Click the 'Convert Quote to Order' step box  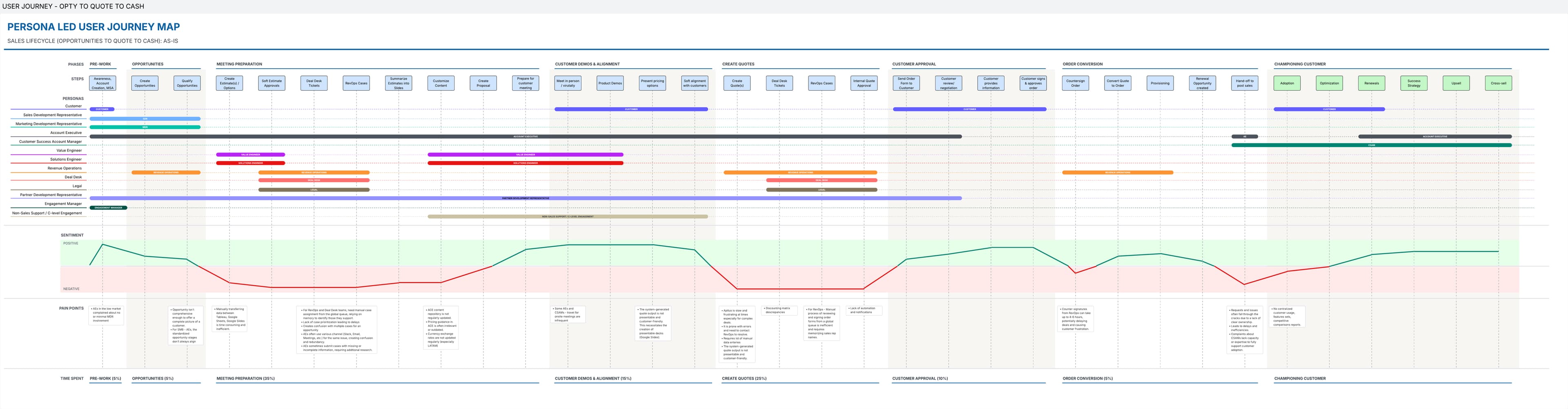pos(1118,83)
